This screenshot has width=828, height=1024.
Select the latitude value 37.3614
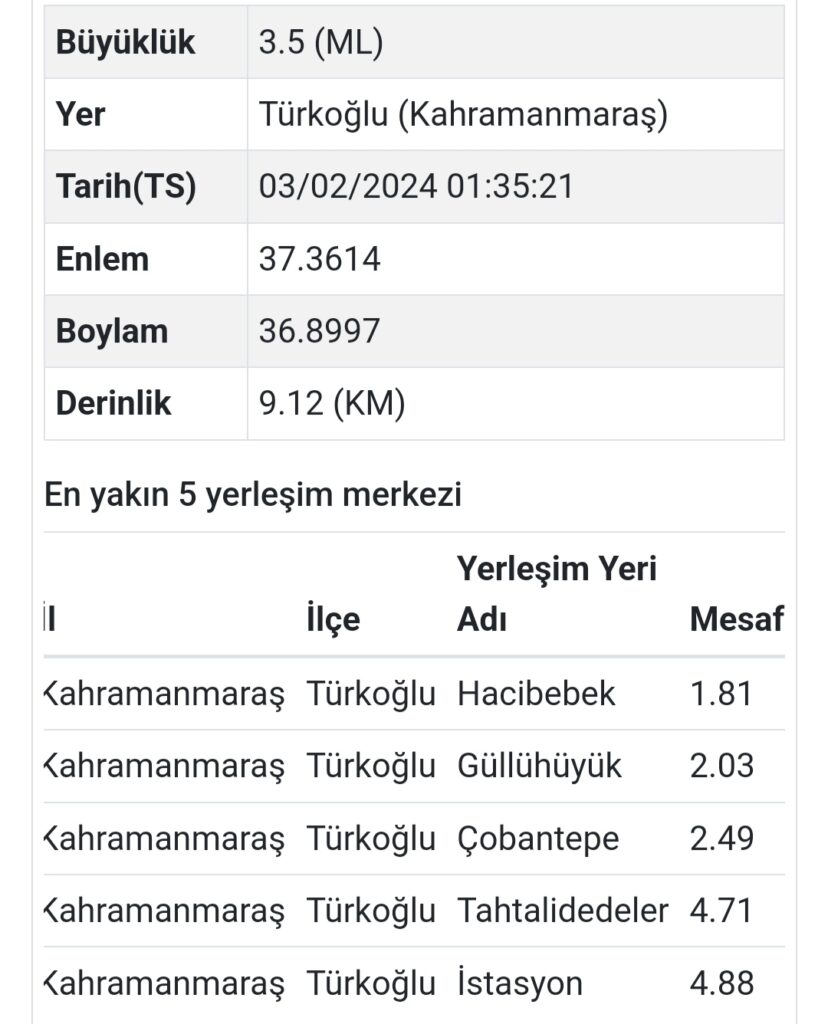[x=320, y=259]
